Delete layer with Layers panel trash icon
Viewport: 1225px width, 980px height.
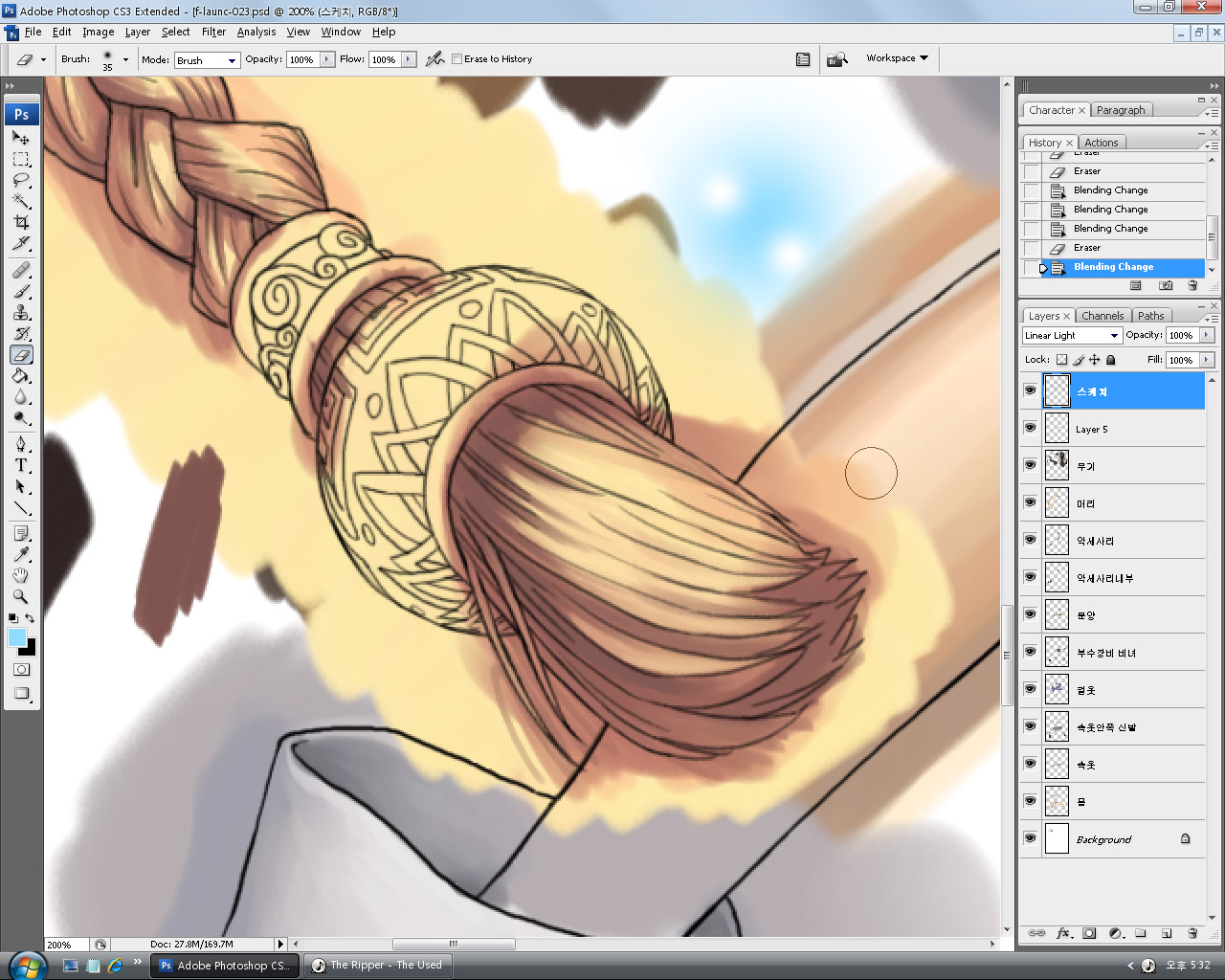tap(1192, 933)
